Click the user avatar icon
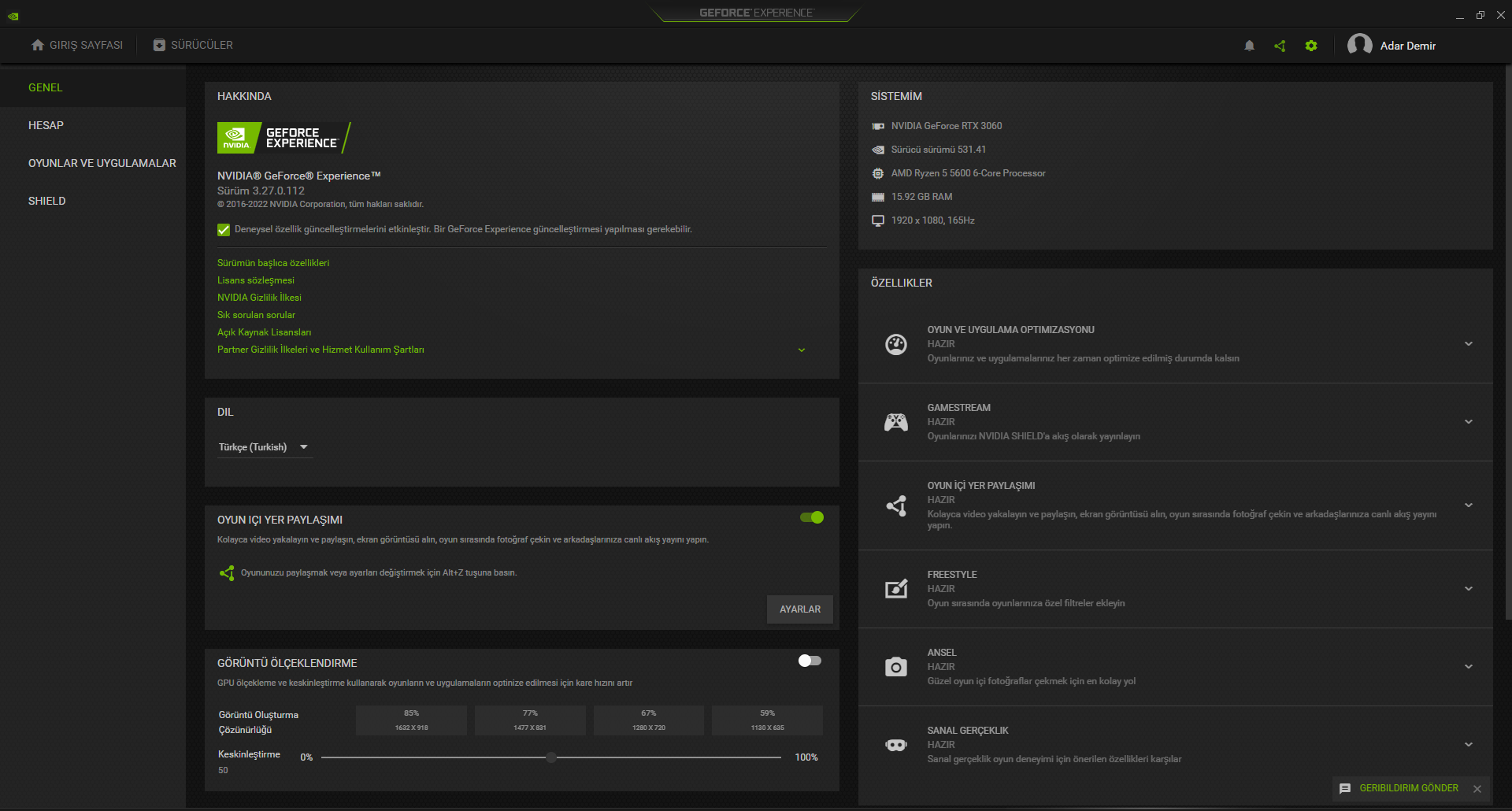 (1360, 46)
